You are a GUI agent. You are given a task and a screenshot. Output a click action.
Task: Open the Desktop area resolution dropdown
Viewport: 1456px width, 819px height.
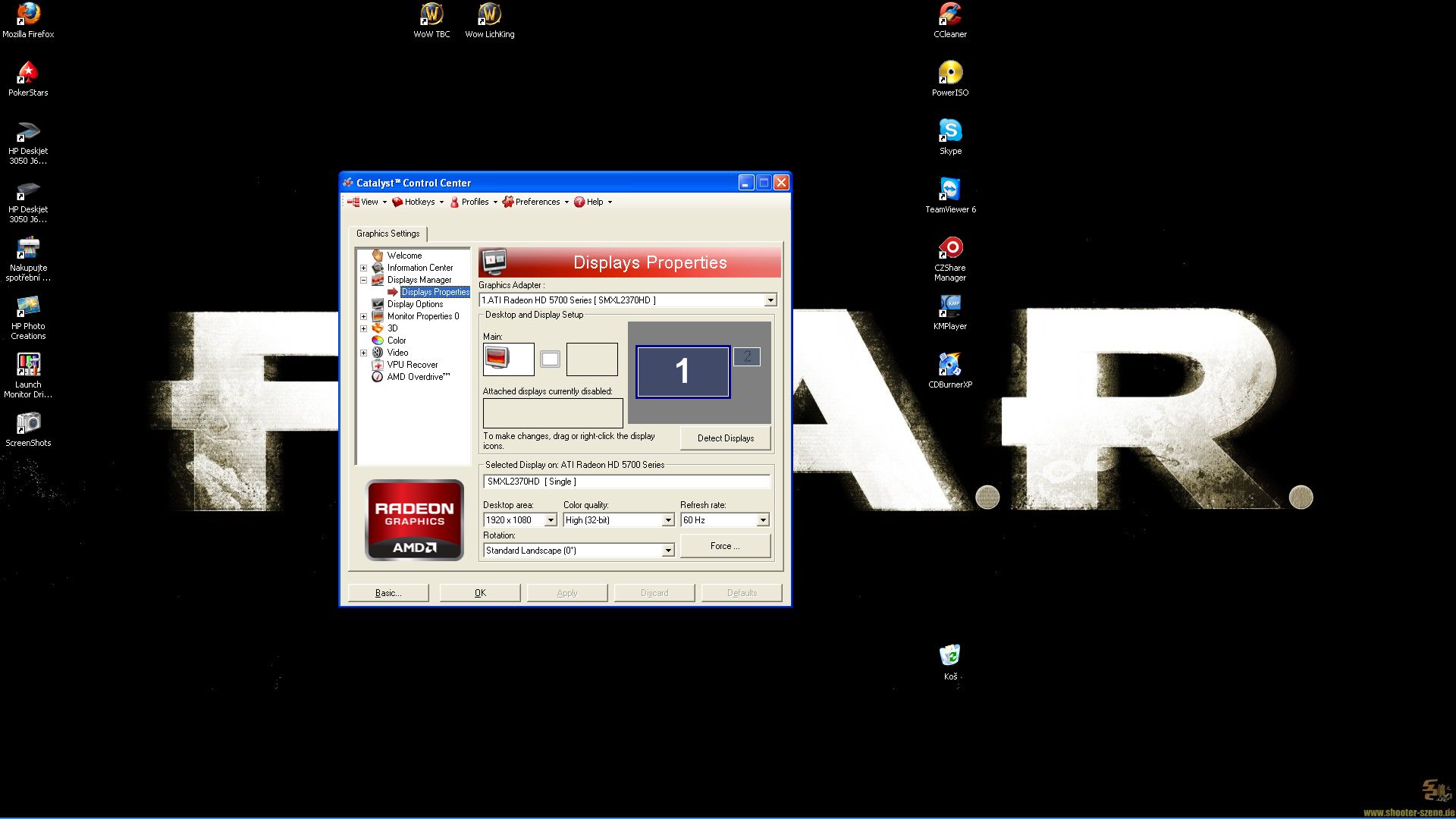pyautogui.click(x=551, y=520)
